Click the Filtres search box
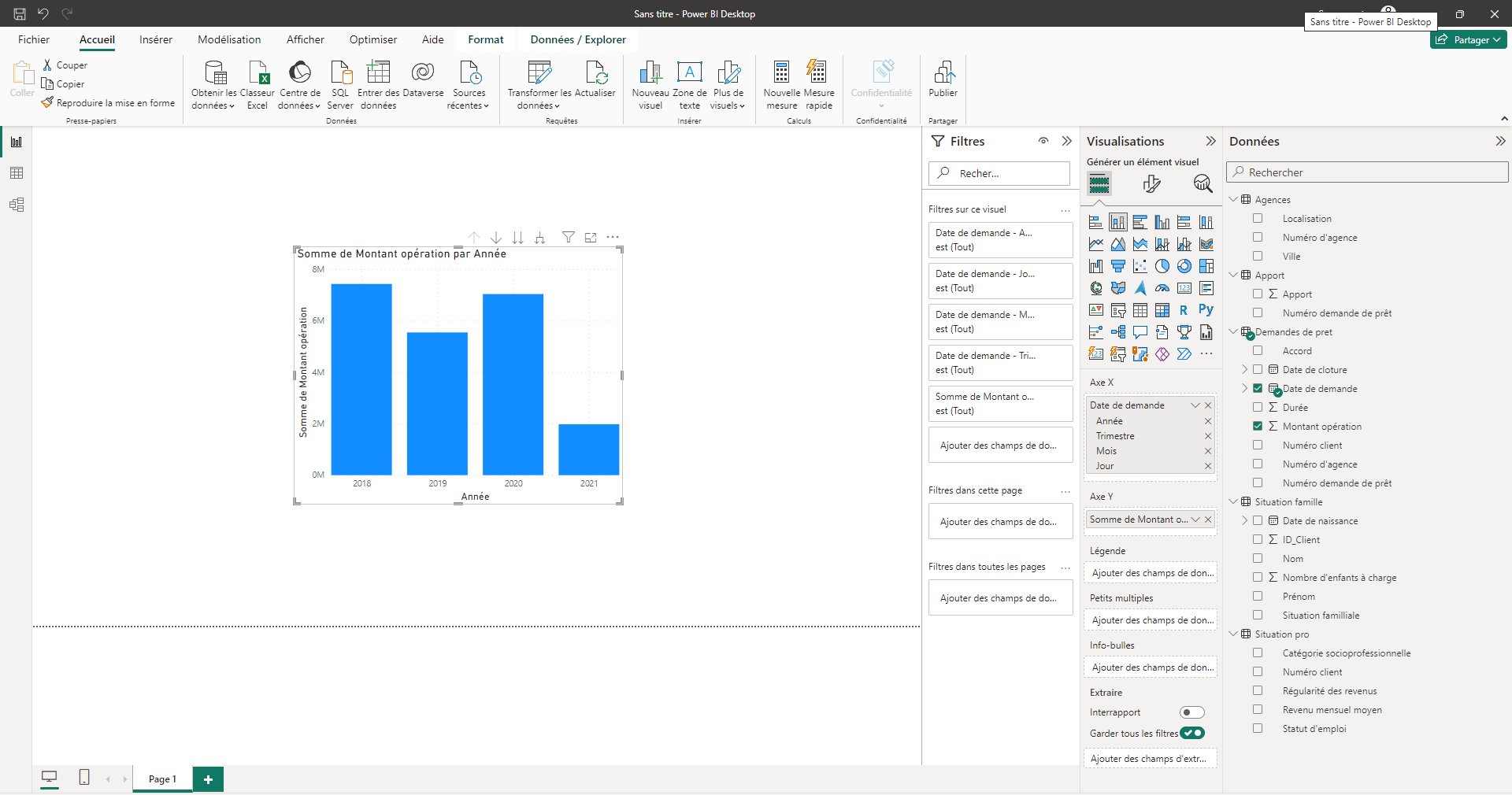This screenshot has height=795, width=1512. 999,173
